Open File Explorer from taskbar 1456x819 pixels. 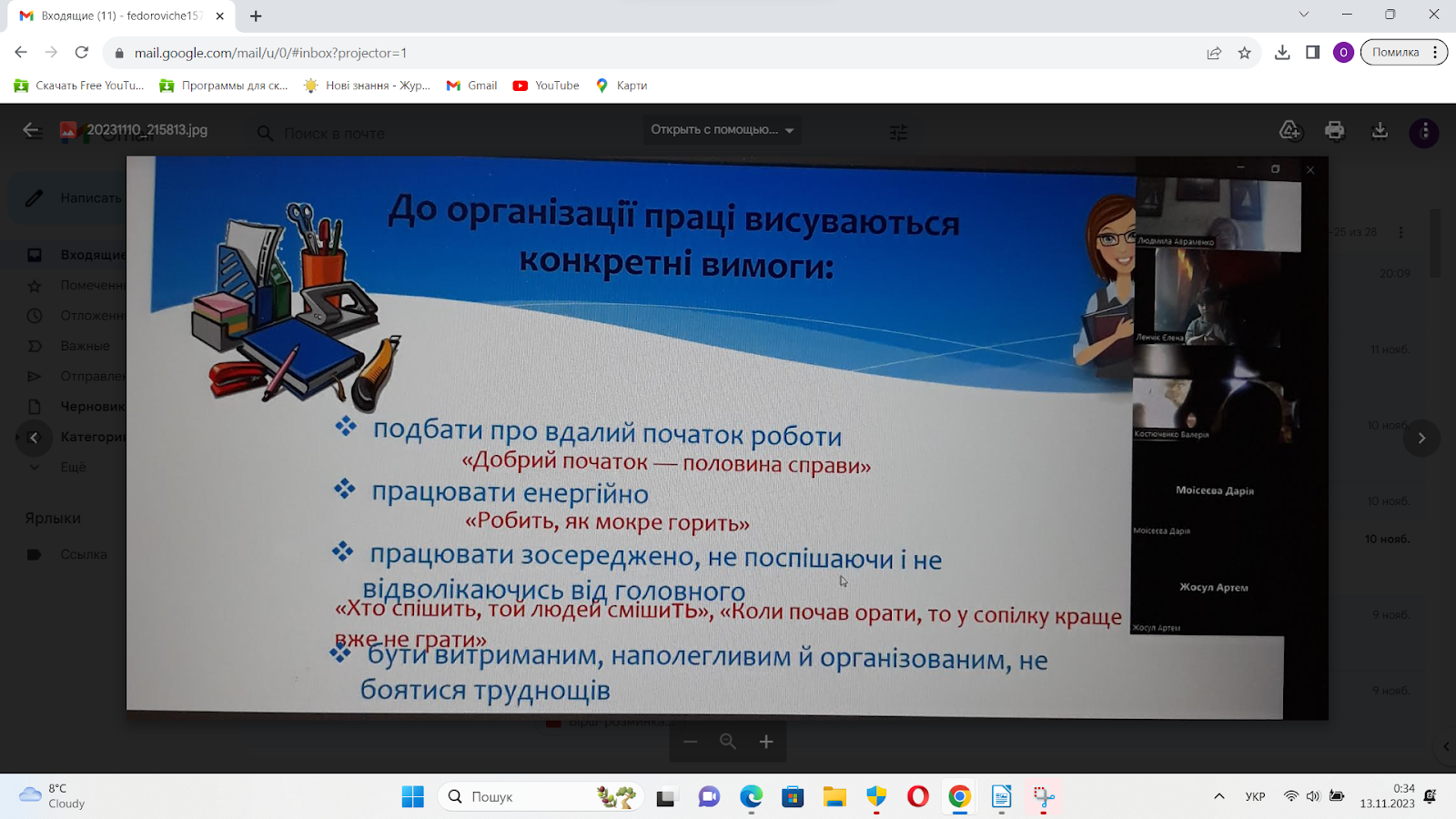tap(834, 797)
